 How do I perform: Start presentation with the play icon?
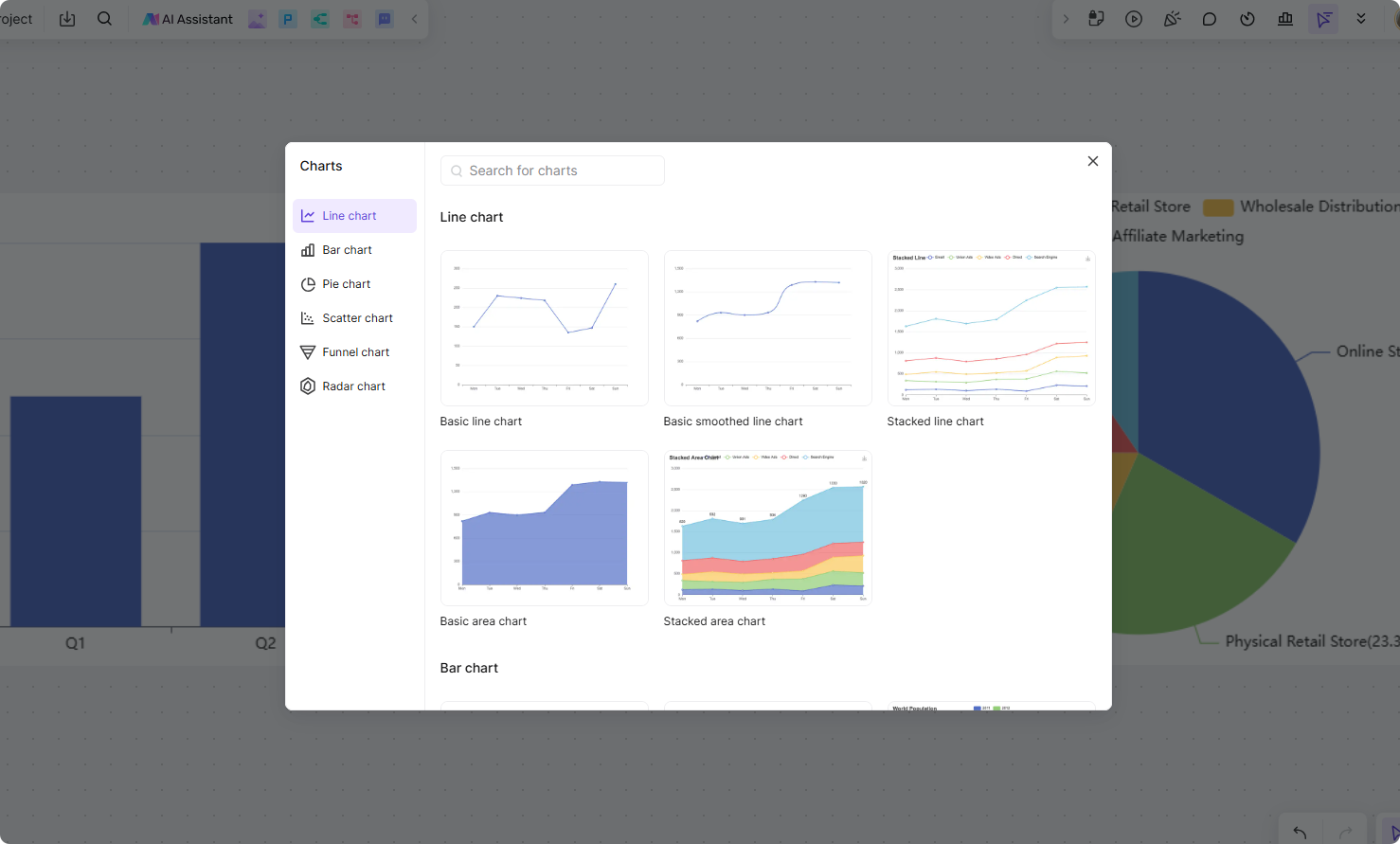pos(1134,19)
